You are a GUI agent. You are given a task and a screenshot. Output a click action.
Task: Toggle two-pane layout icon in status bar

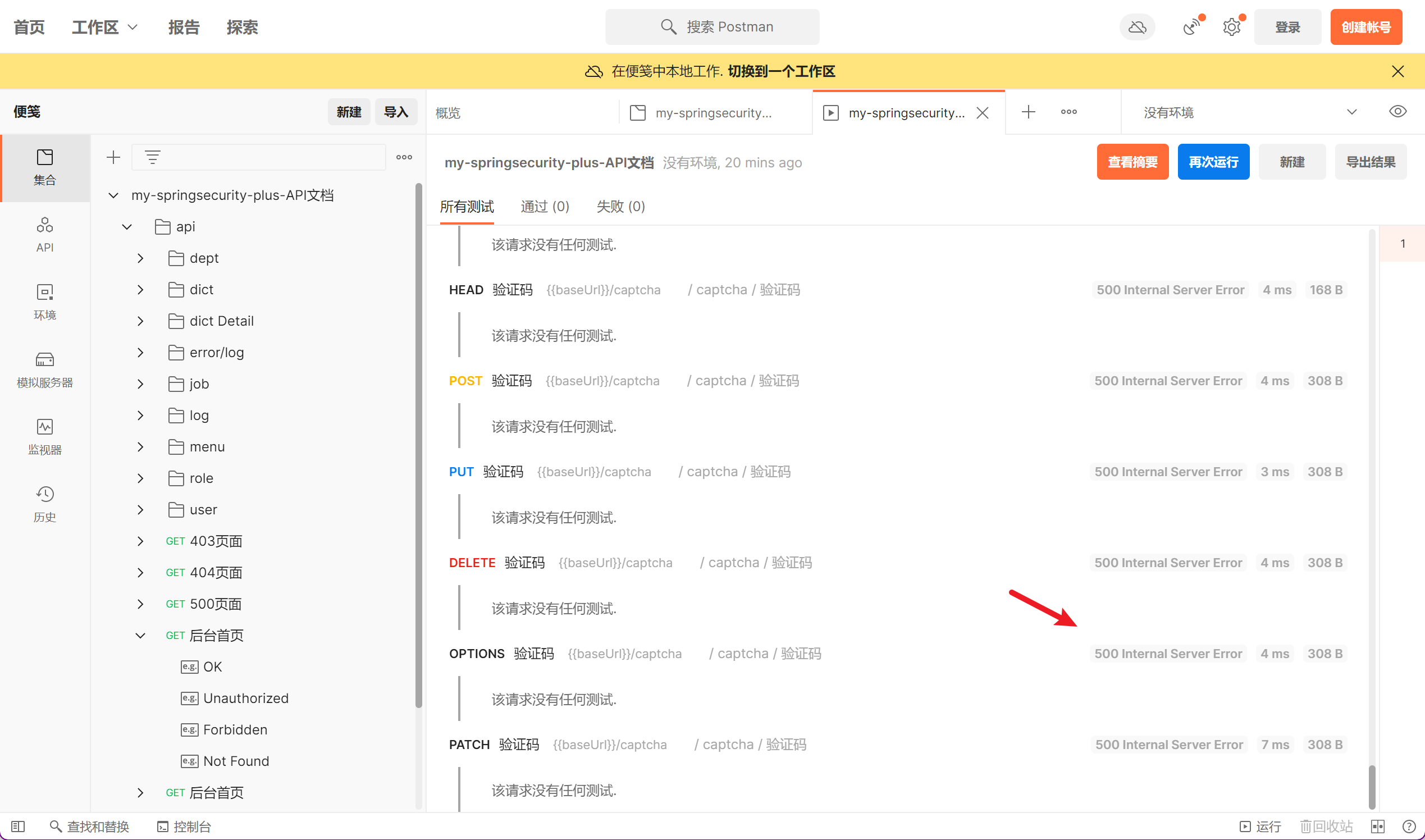1377,827
